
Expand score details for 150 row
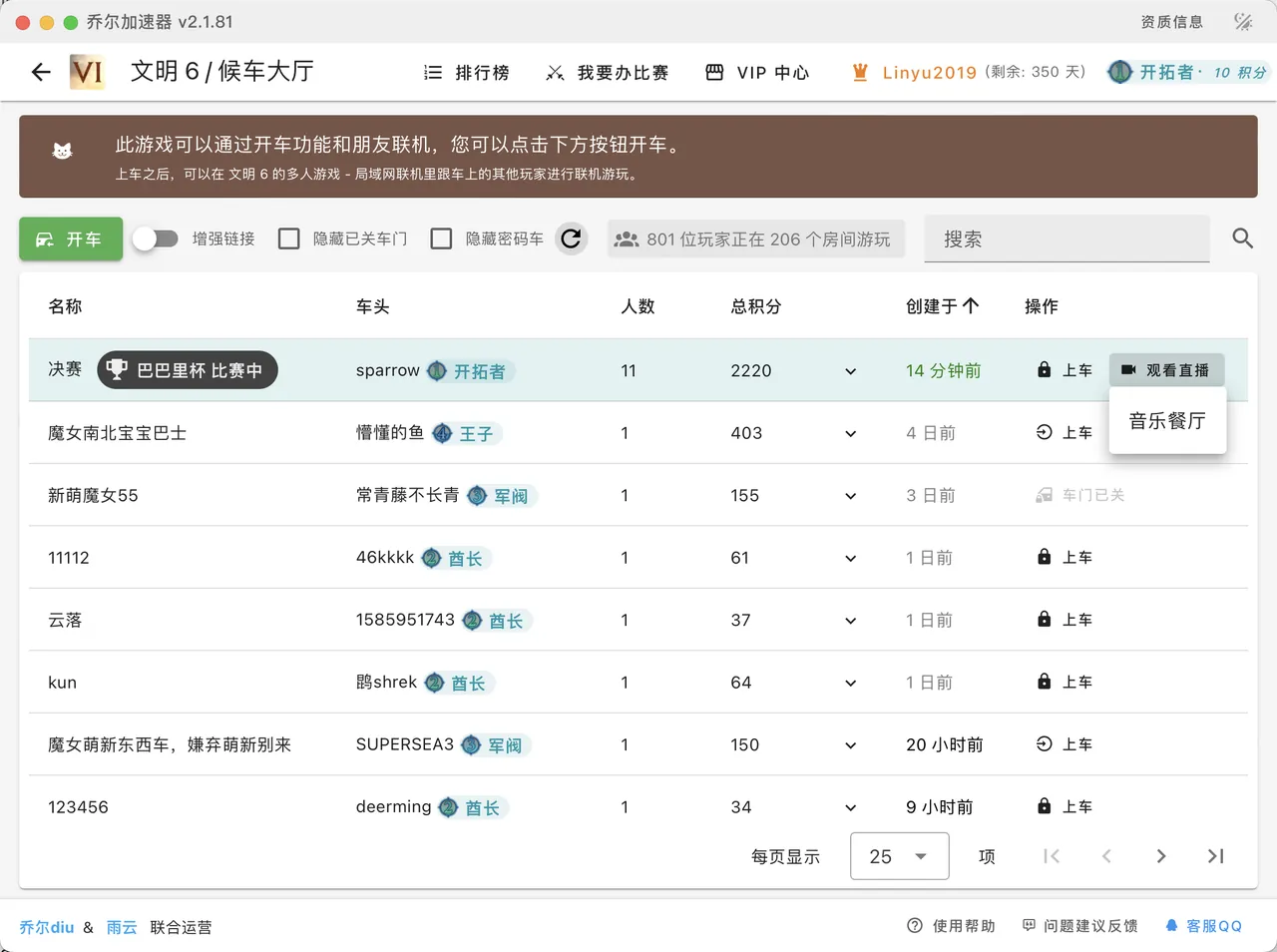(x=851, y=745)
